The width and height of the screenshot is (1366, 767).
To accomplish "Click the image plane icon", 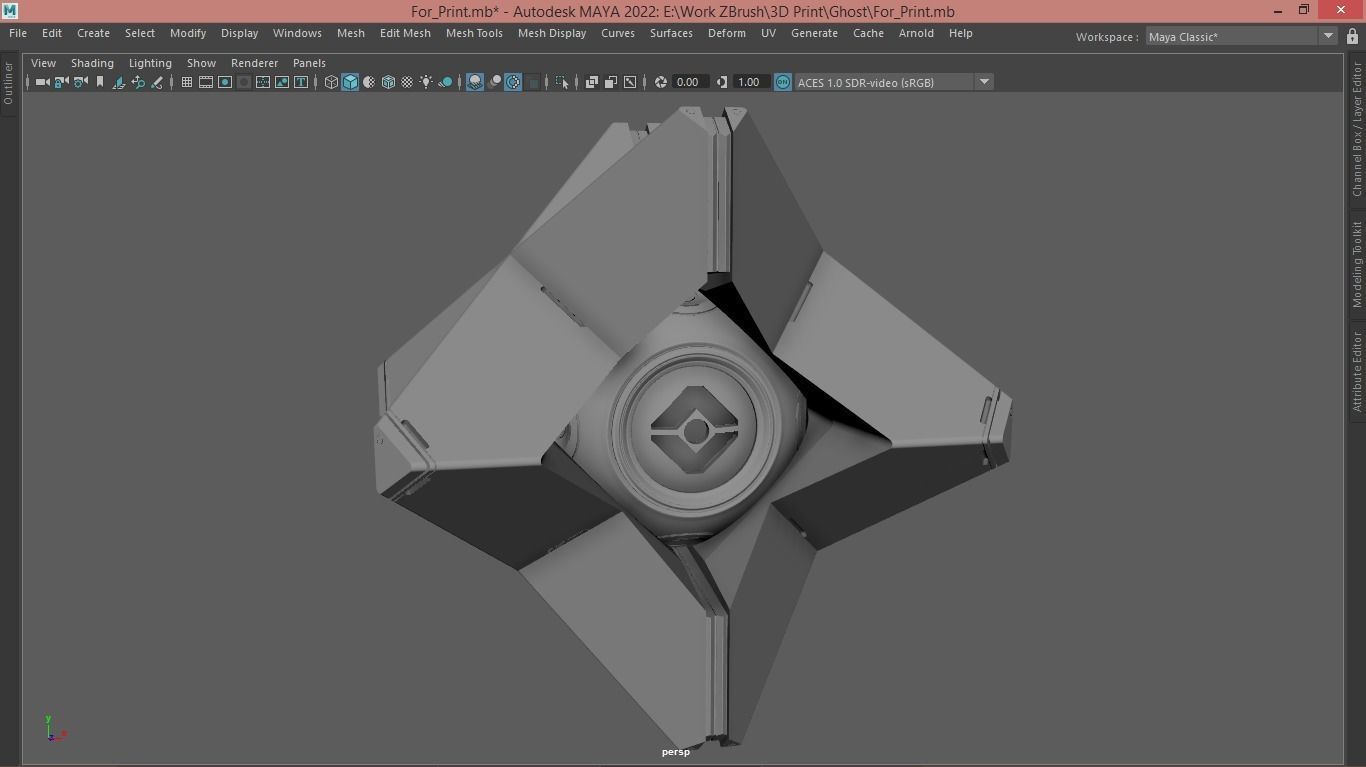I will 119,82.
